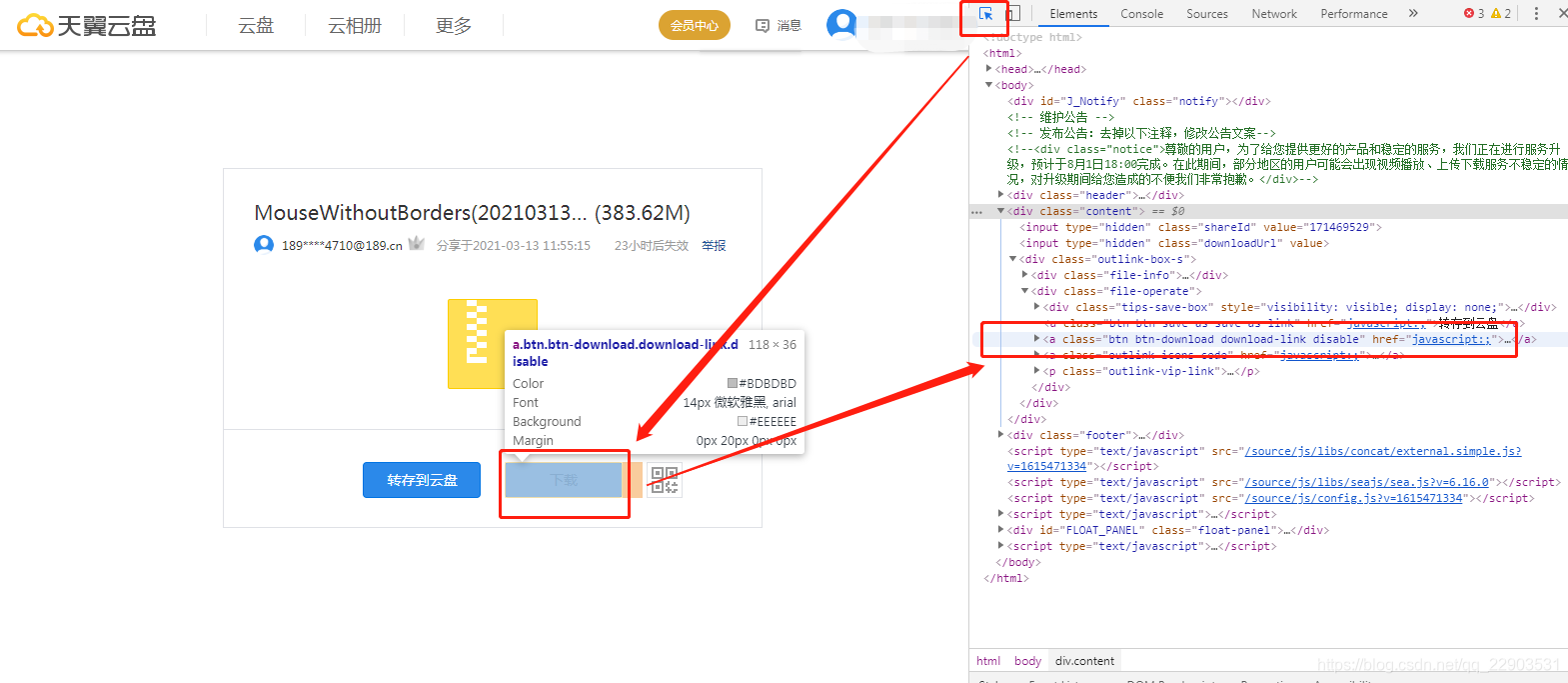Click the three dots beside content node
This screenshot has height=683, width=1568.
point(977,211)
